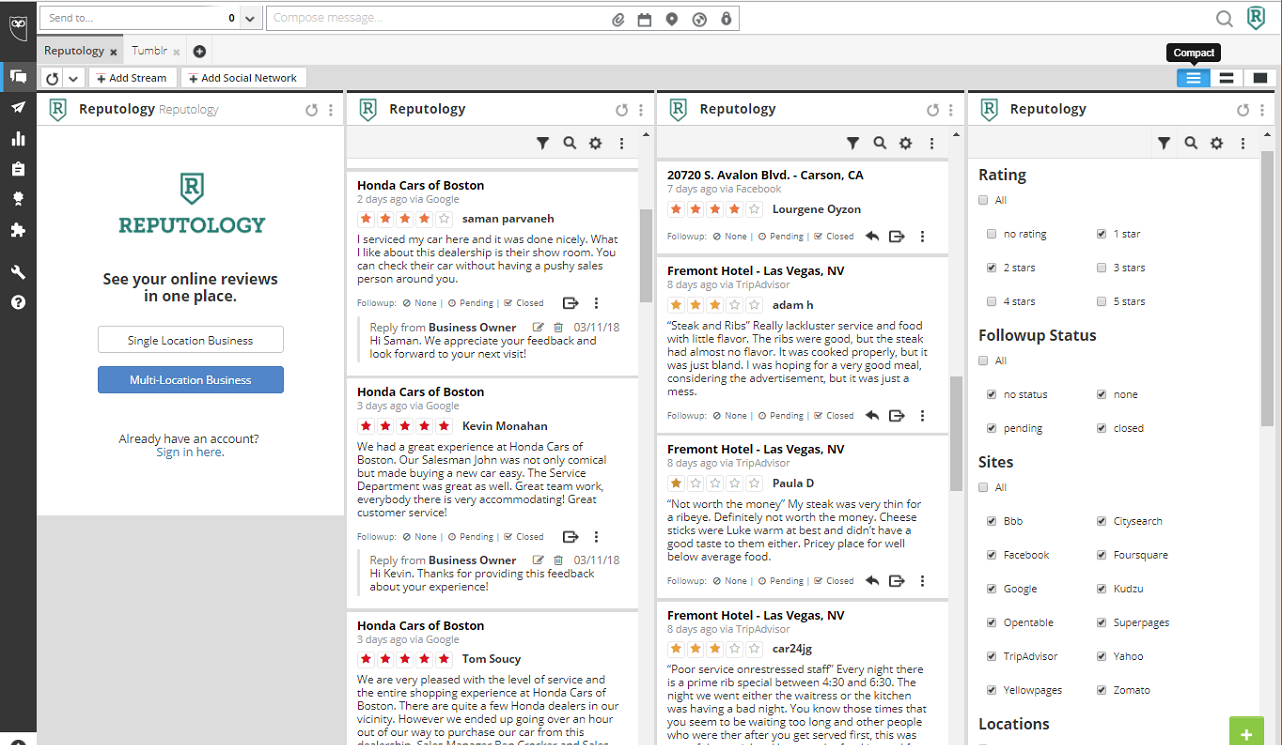1282x745 pixels.
Task: Expand the refresh options chevron in the toolbar
Action: pos(73,77)
